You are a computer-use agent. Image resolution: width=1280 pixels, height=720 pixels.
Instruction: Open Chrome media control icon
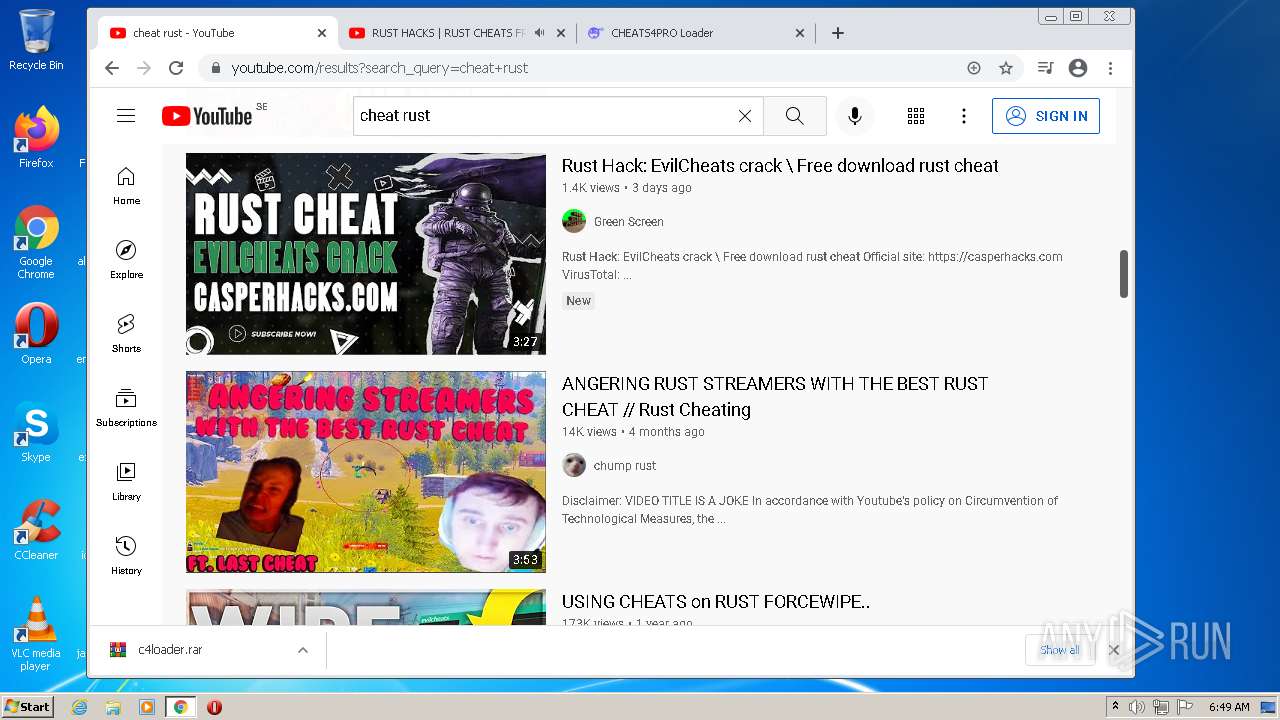[1046, 68]
